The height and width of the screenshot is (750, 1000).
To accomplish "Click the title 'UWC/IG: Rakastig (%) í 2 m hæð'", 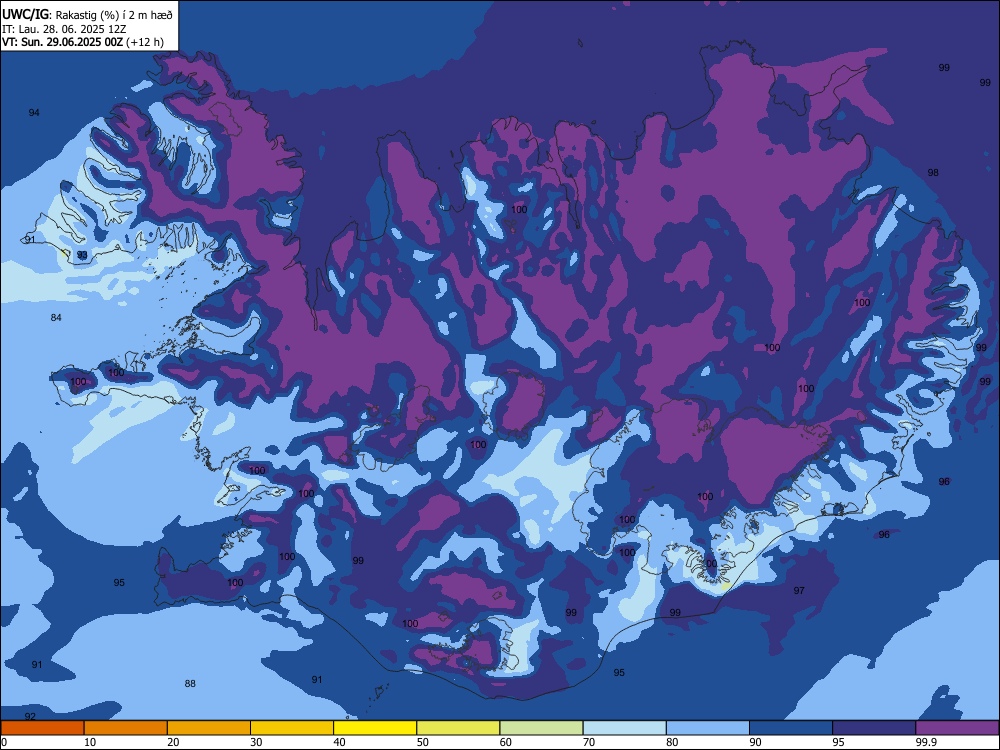I will 87,13.
